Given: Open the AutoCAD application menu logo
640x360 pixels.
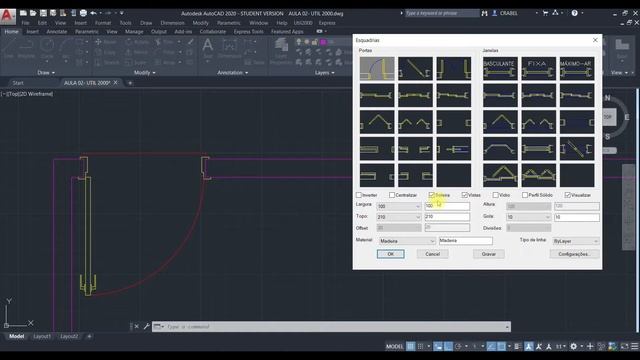Looking at the screenshot, I should click(7, 16).
